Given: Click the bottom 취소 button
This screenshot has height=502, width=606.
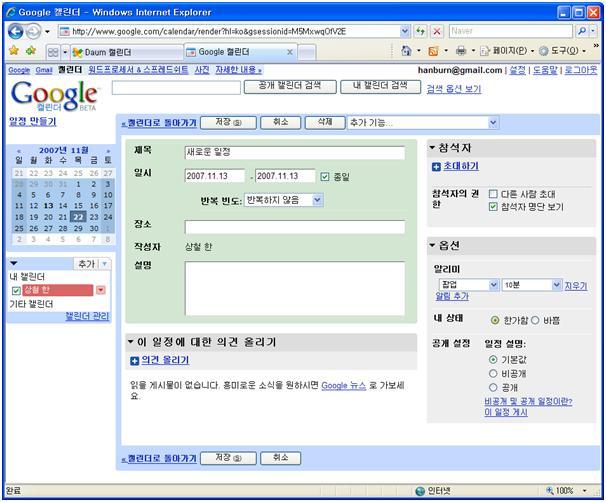Looking at the screenshot, I should (281, 458).
